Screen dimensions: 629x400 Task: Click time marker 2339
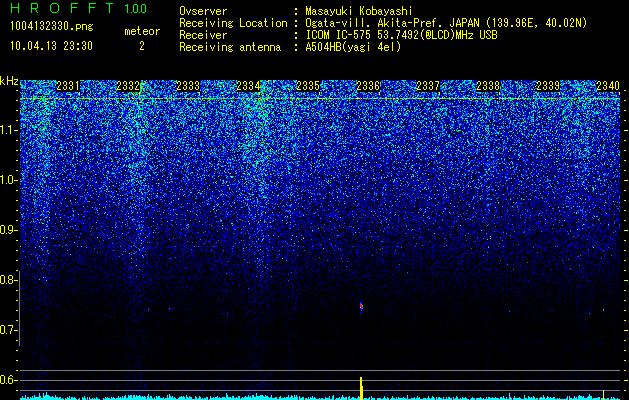[548, 85]
